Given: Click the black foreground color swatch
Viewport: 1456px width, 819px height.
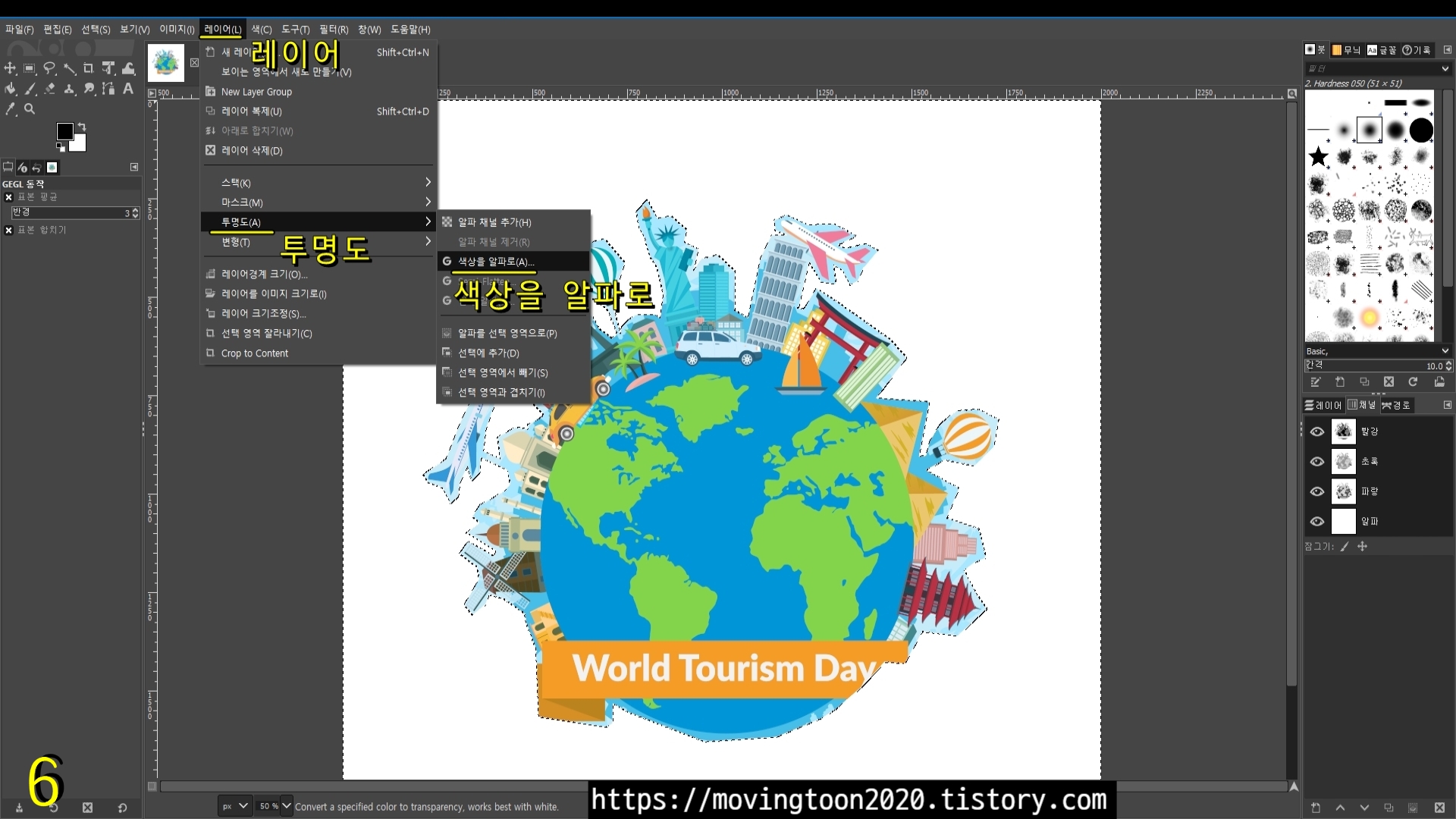Looking at the screenshot, I should 65,132.
